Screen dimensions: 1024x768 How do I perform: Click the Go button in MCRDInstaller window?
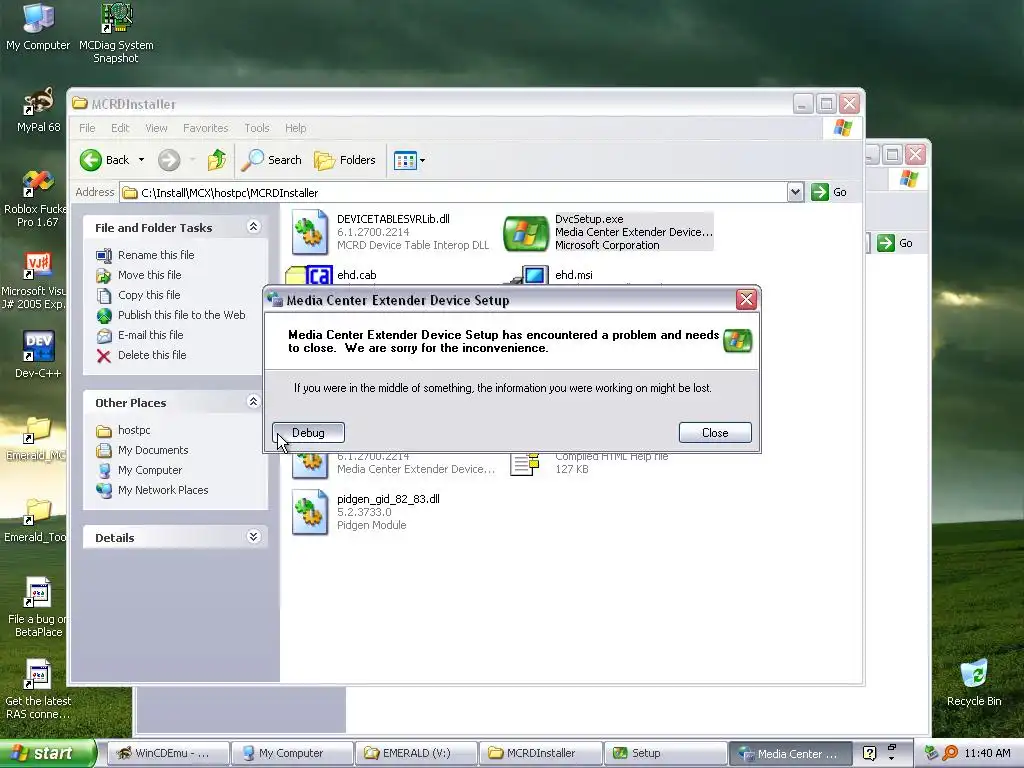coord(829,192)
